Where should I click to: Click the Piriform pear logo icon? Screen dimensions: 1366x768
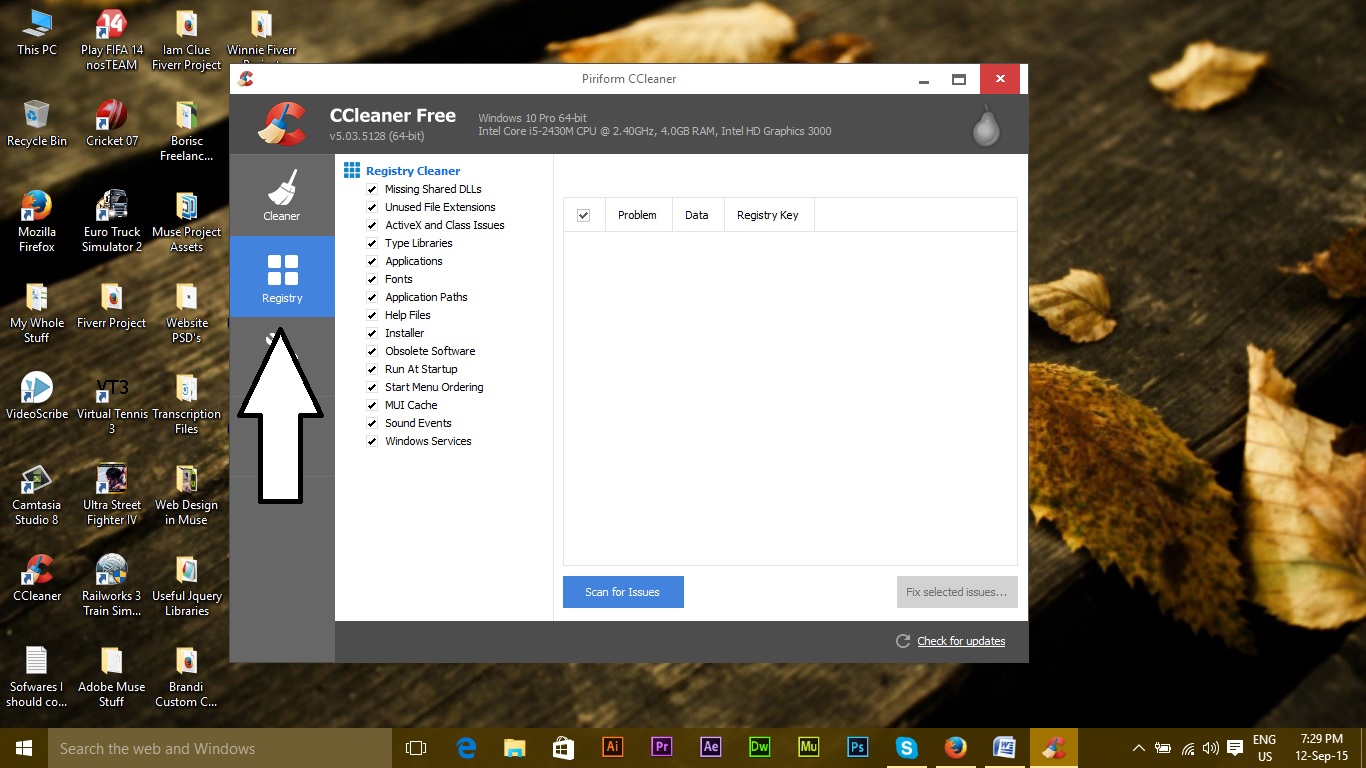(986, 125)
